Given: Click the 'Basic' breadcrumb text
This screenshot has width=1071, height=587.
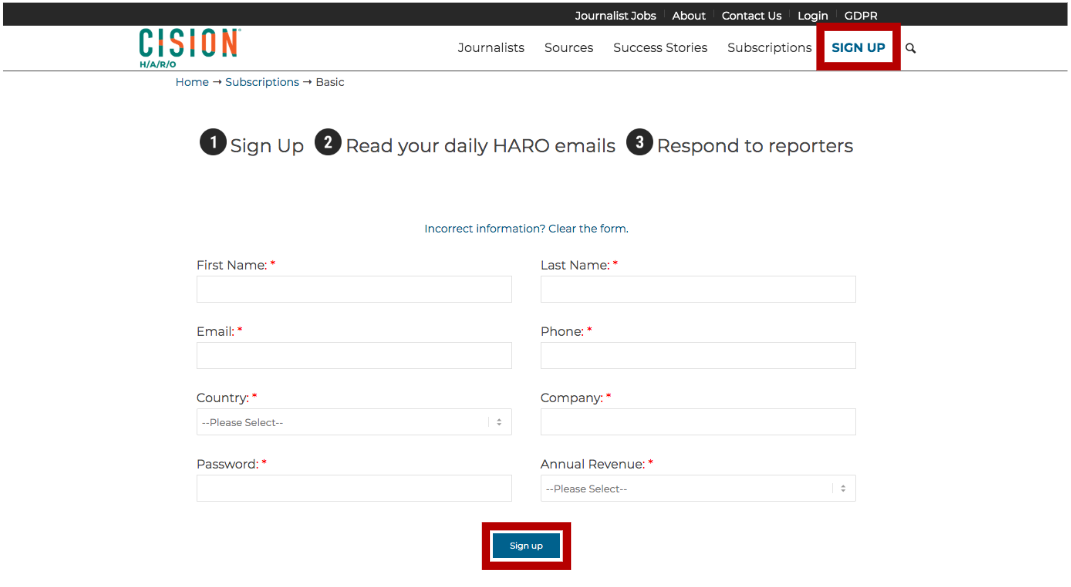Looking at the screenshot, I should [x=330, y=82].
